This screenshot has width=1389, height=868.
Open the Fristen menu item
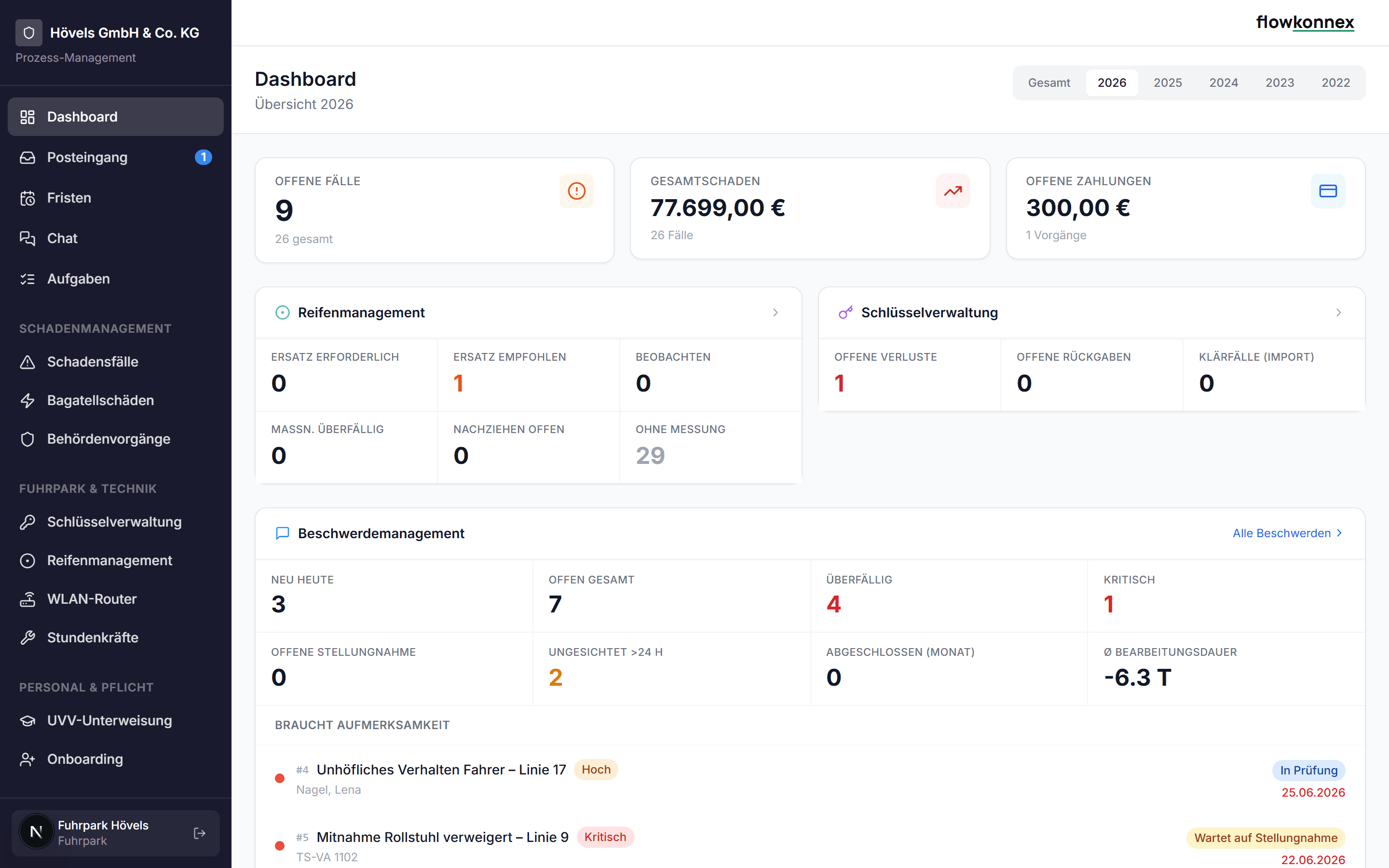(x=115, y=198)
